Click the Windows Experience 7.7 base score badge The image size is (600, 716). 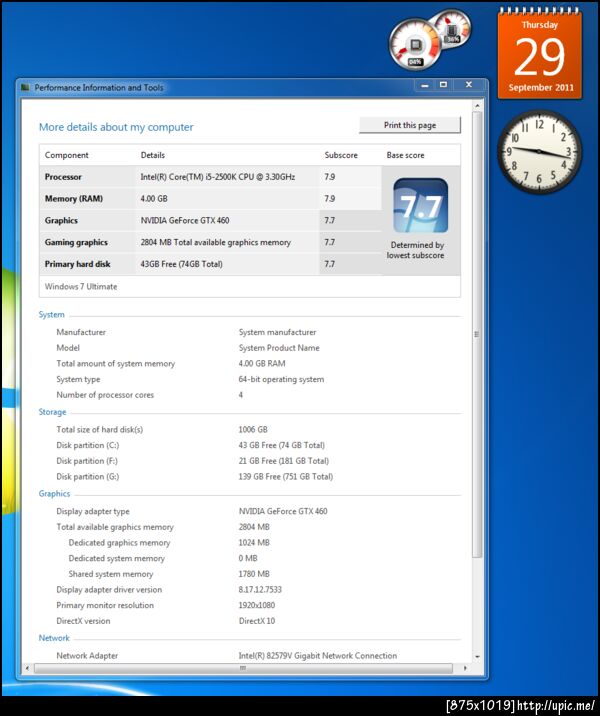pos(421,205)
